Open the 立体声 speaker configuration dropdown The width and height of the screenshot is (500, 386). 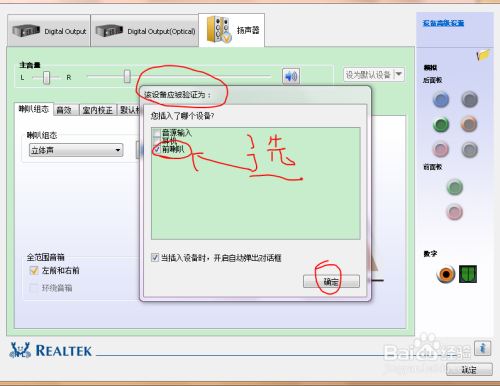76,150
